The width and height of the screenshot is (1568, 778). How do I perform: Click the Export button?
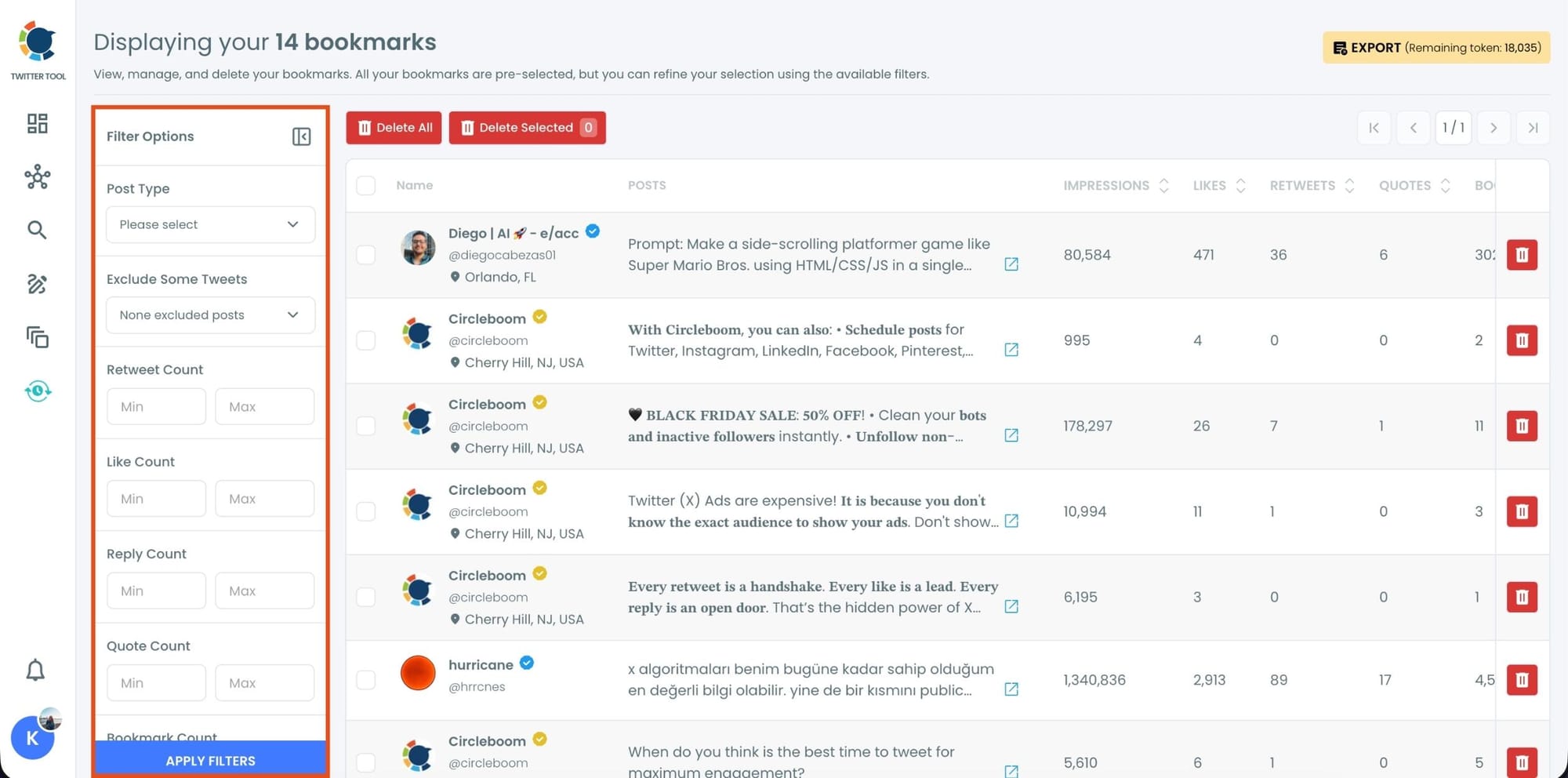tap(1436, 48)
